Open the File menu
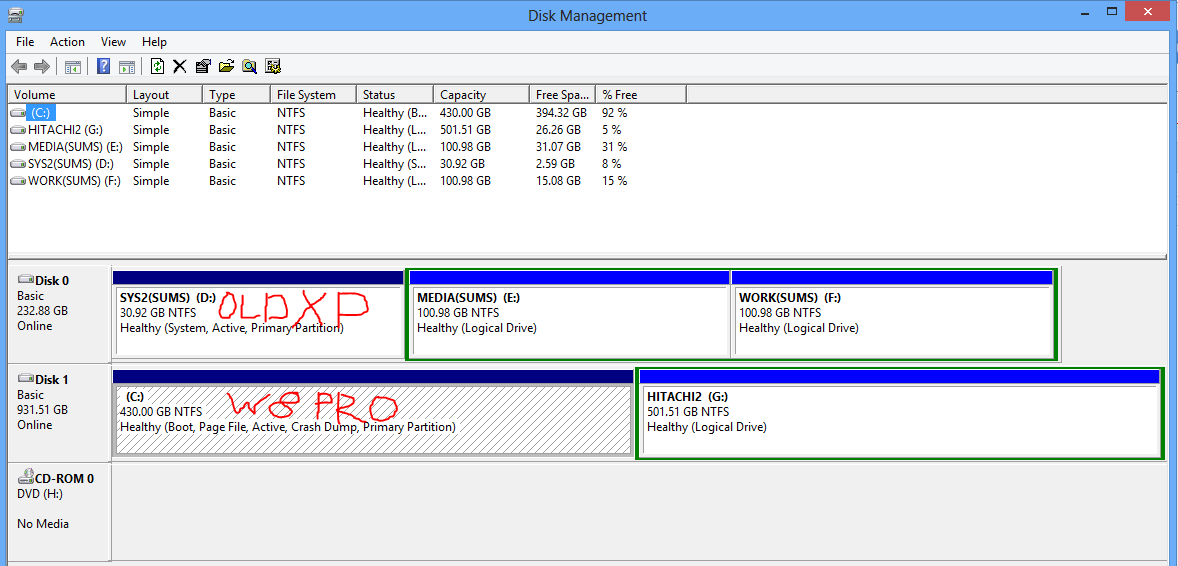Viewport: 1178px width, 566px height. coord(25,42)
